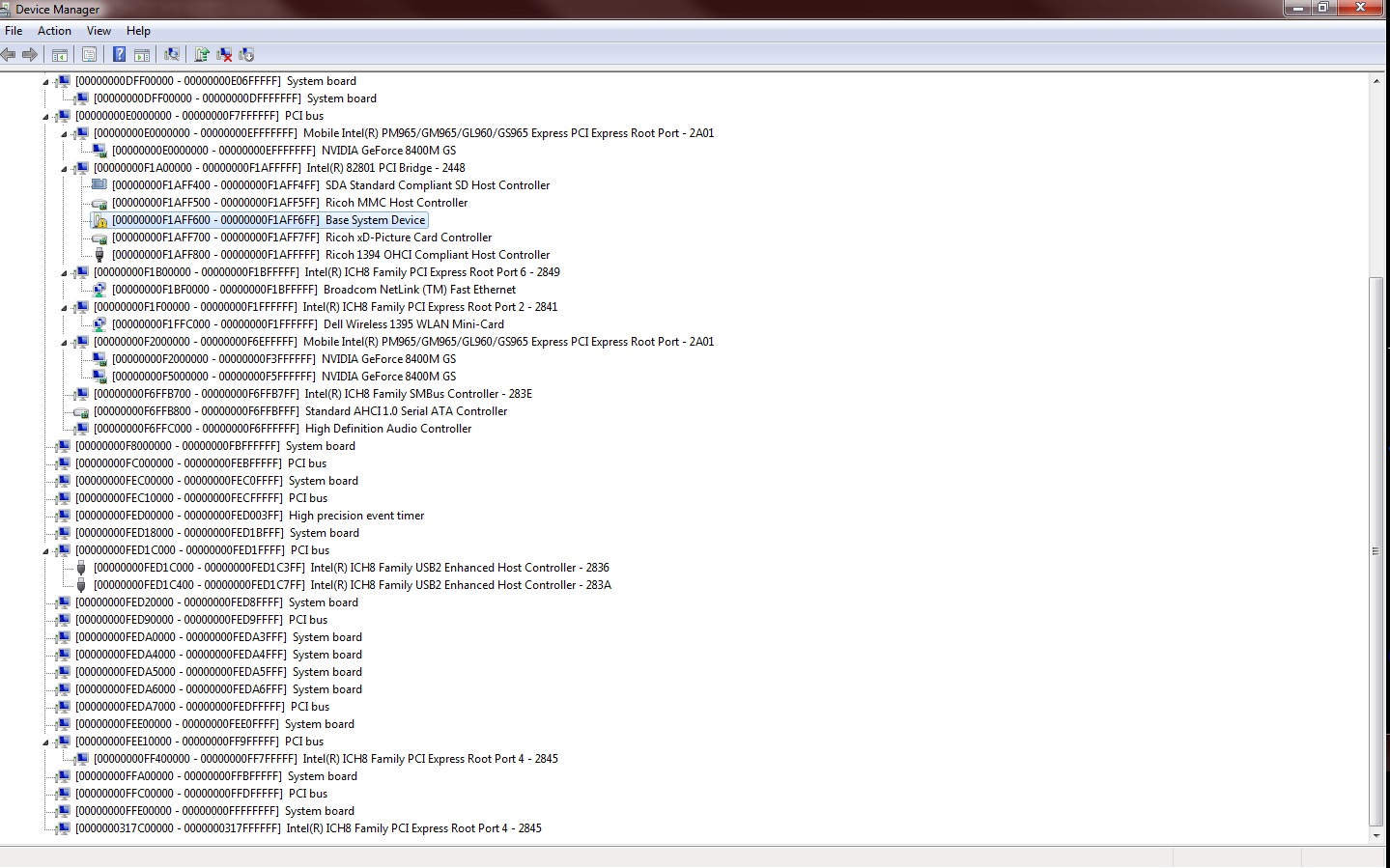This screenshot has height=868, width=1390.
Task: Open the Action menu
Action: pos(54,31)
